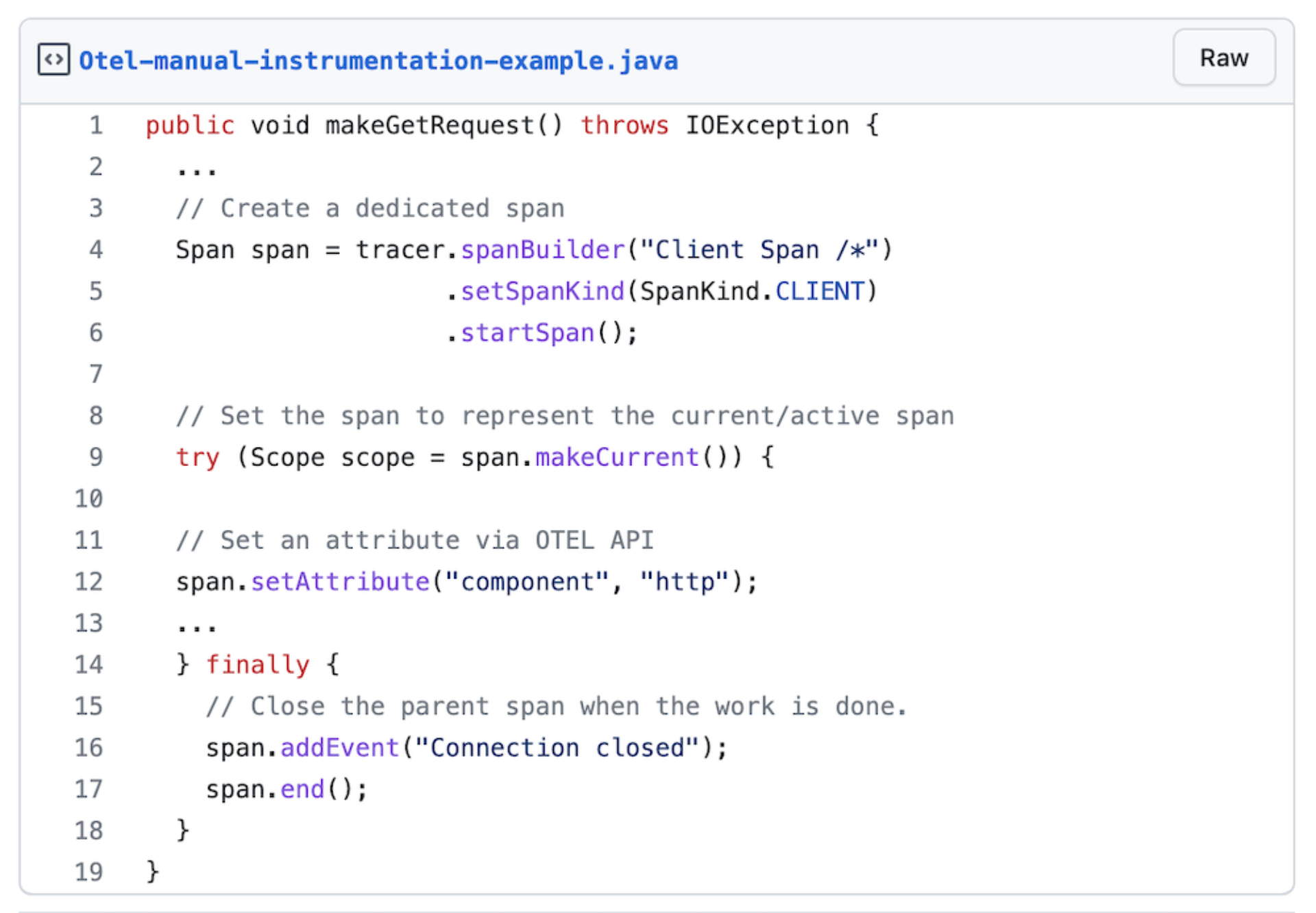Click the setSpanKind method call

click(542, 291)
